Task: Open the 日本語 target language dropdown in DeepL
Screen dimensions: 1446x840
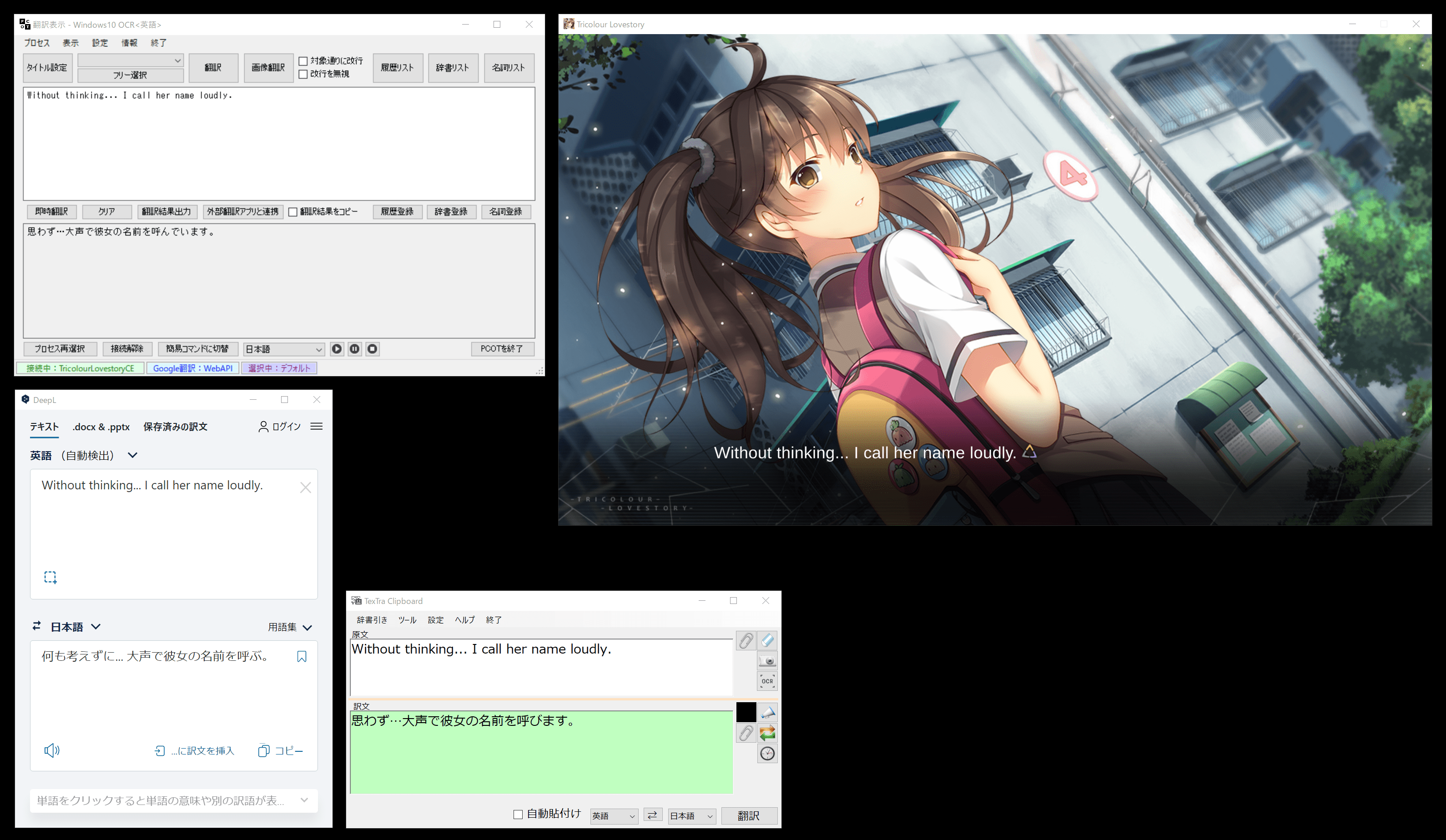Action: 75,627
